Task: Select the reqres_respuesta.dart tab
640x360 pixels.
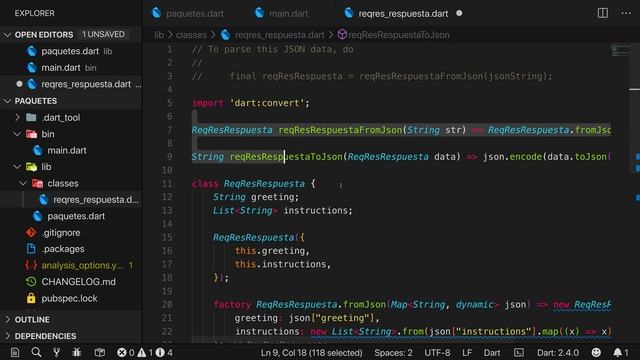Action: pyautogui.click(x=403, y=13)
